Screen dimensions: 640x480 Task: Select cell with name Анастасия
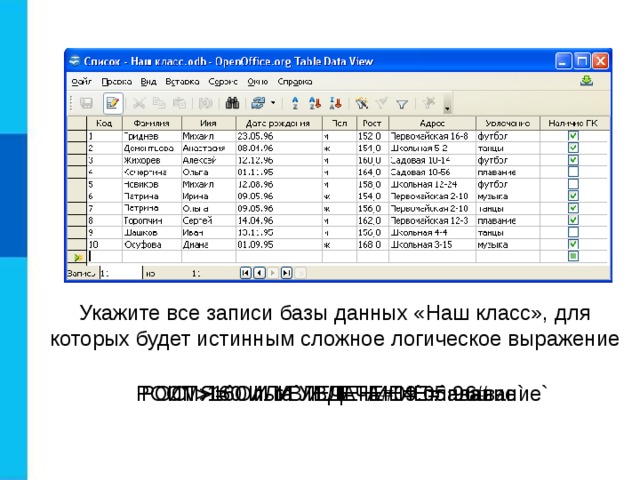point(209,148)
